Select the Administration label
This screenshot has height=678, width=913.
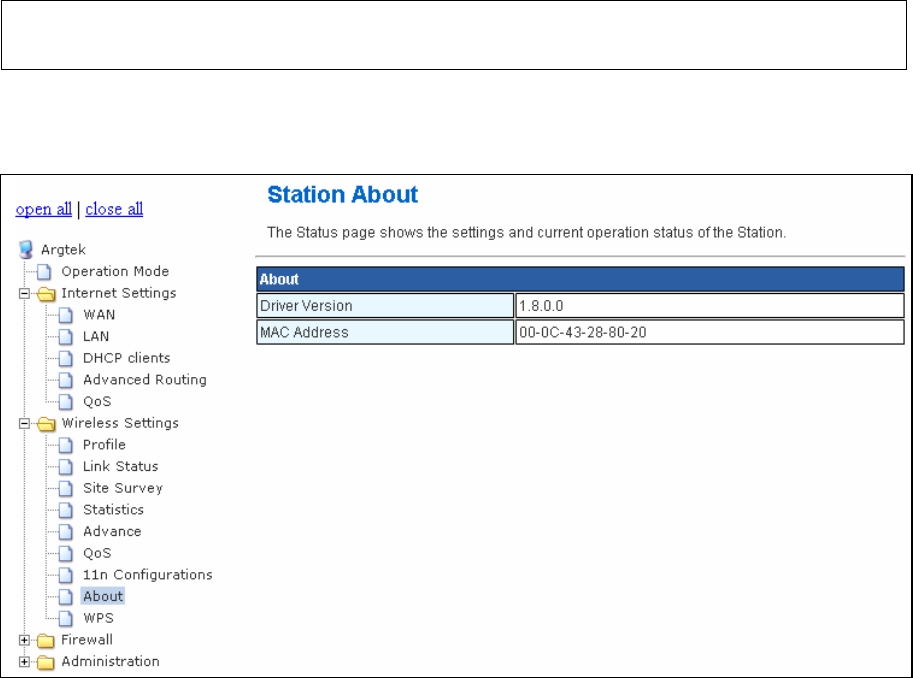pos(110,661)
